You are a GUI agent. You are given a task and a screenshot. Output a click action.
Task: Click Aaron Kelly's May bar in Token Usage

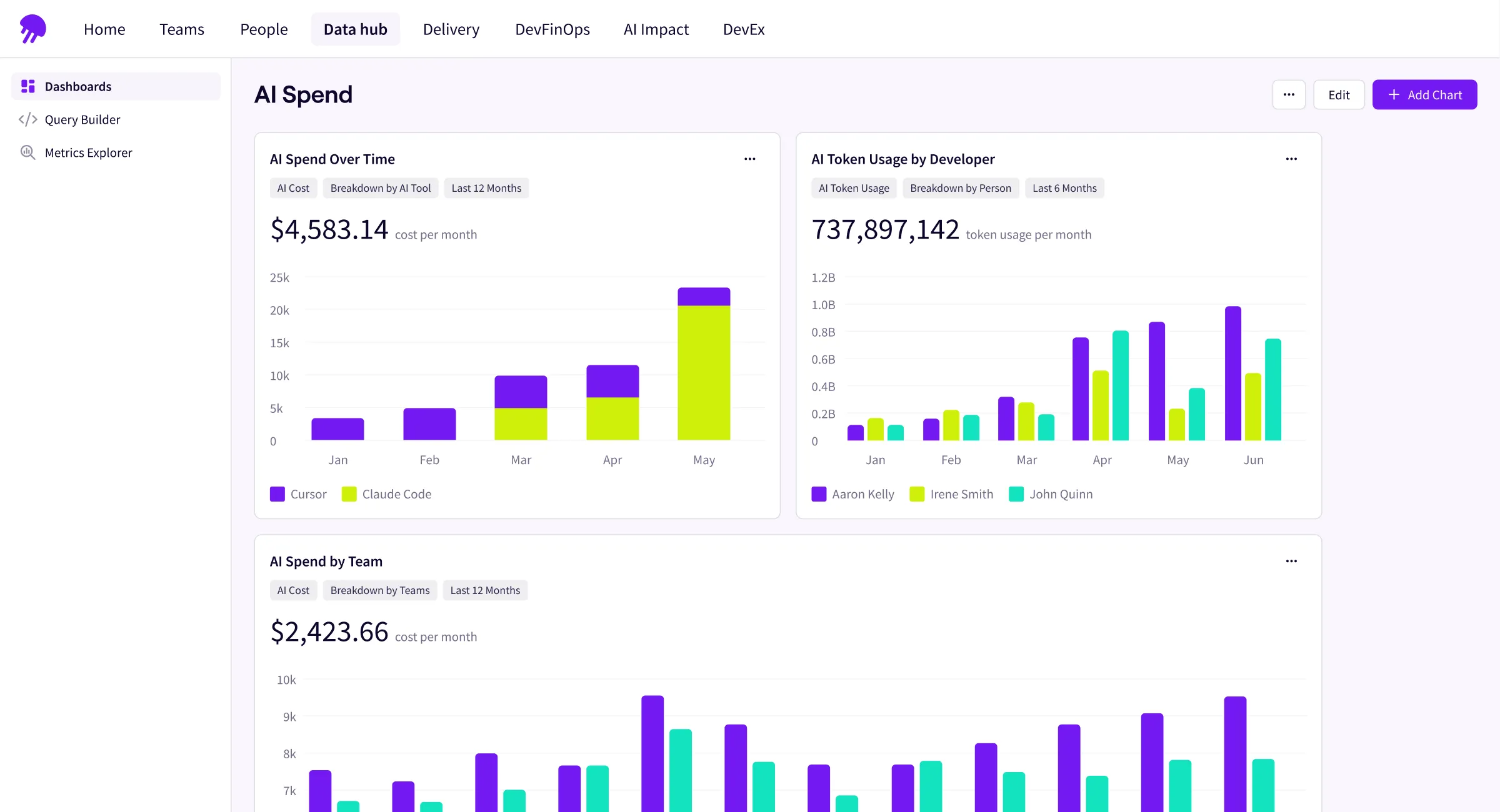1157,381
